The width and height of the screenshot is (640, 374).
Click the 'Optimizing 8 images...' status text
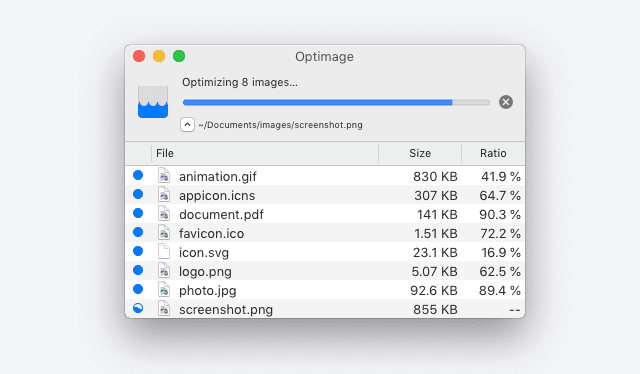240,82
